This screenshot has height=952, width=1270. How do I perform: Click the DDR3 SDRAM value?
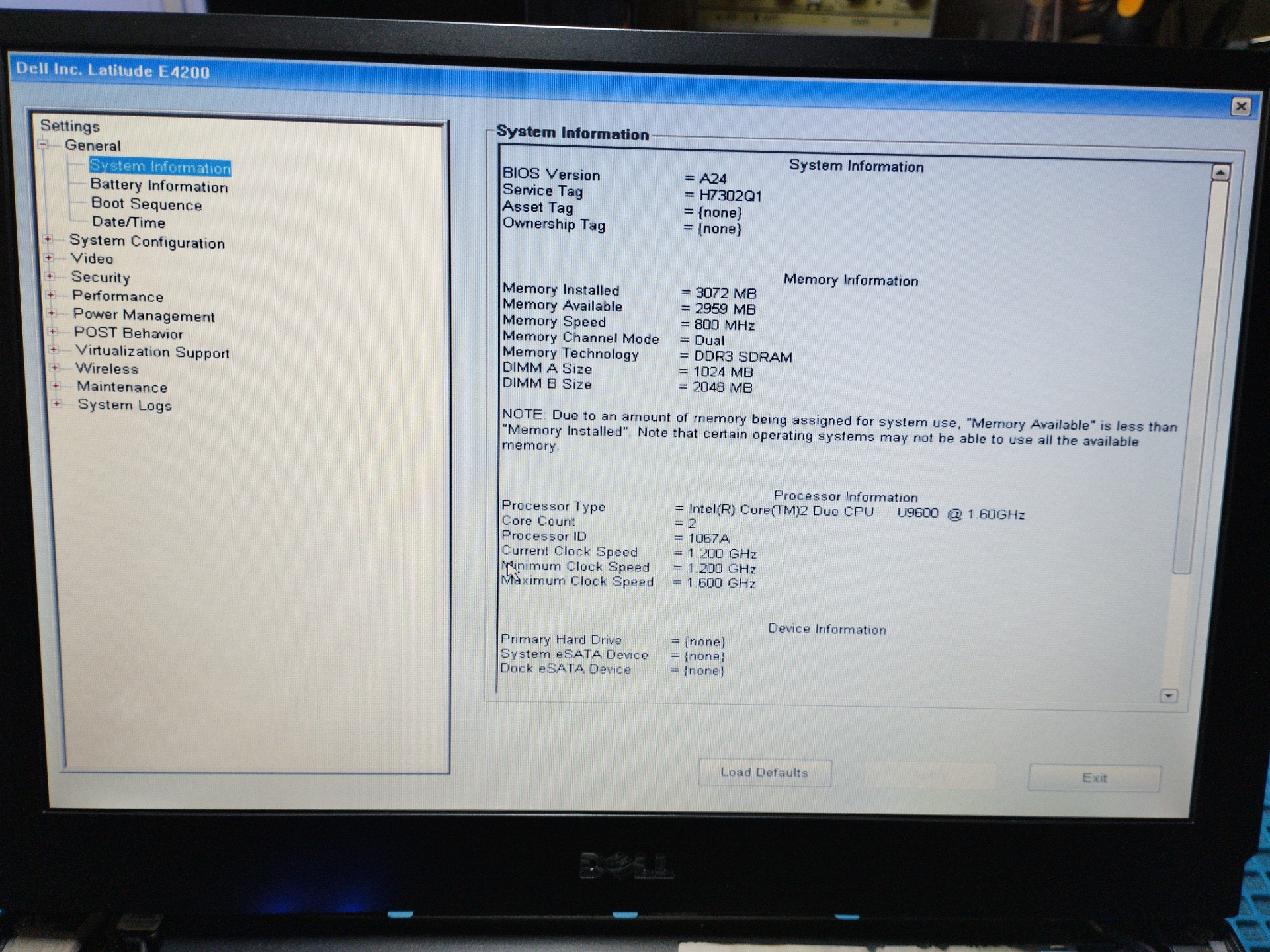coord(742,357)
